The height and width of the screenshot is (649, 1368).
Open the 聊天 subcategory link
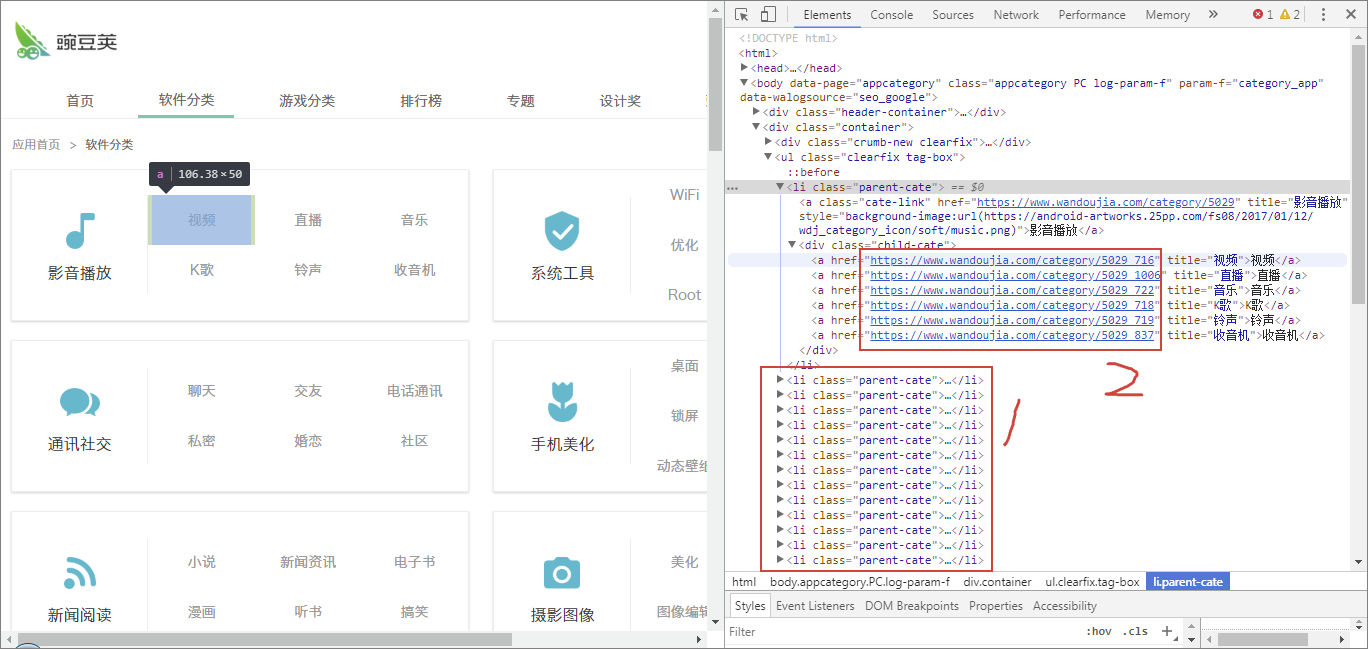[x=201, y=391]
